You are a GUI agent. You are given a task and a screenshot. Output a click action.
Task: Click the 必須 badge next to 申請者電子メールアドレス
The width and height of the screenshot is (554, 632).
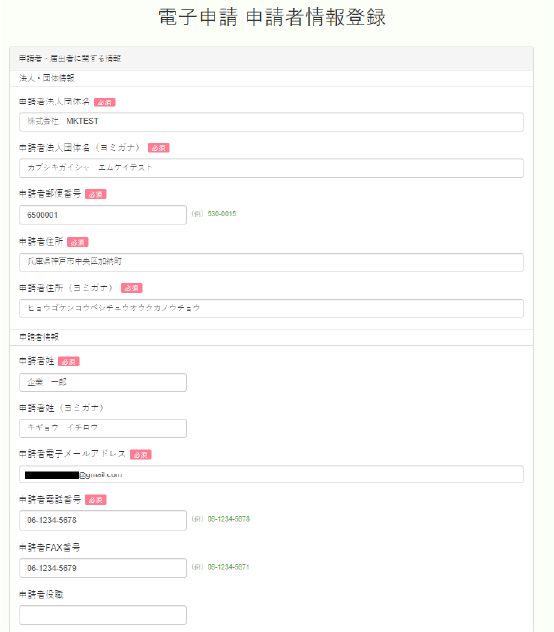[x=140, y=455]
